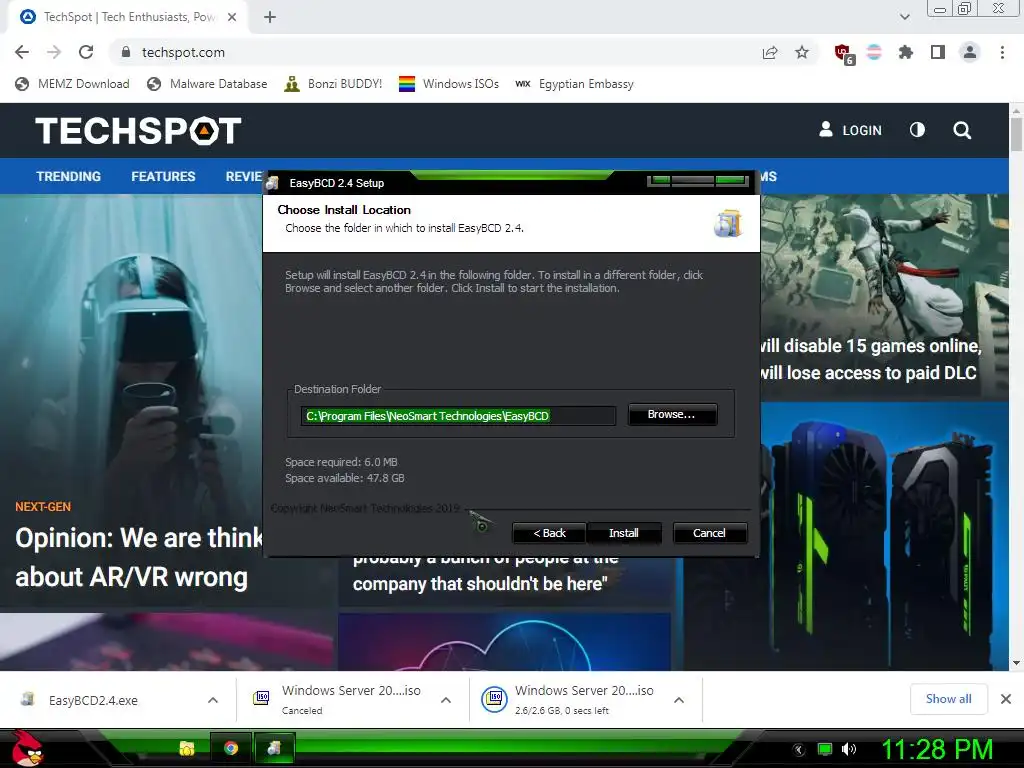
Task: Open the extensions puzzle icon
Action: [x=906, y=52]
